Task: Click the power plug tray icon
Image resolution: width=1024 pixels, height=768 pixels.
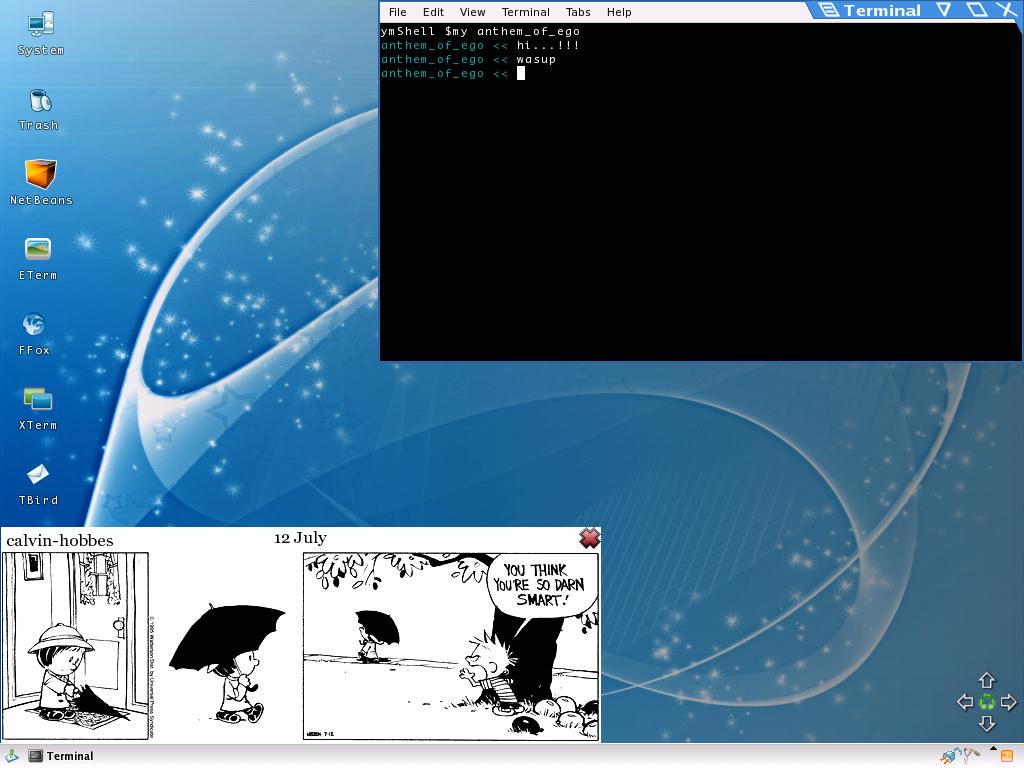Action: point(949,756)
